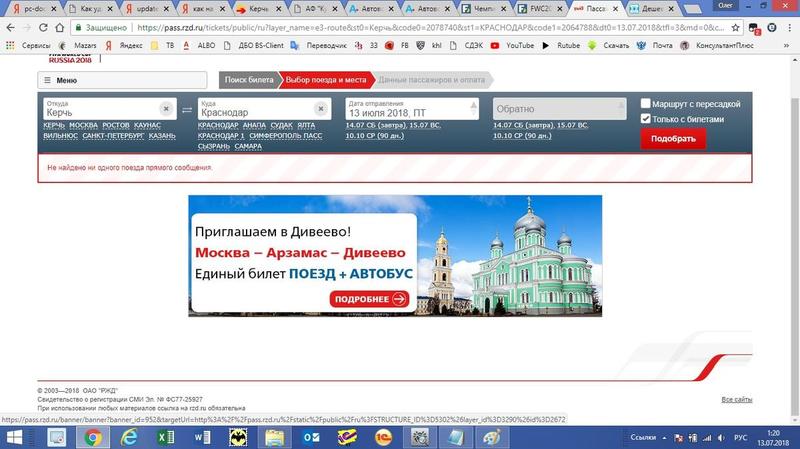This screenshot has width=800, height=449.
Task: Clear the Краснодар destination field with X icon
Action: click(x=320, y=109)
